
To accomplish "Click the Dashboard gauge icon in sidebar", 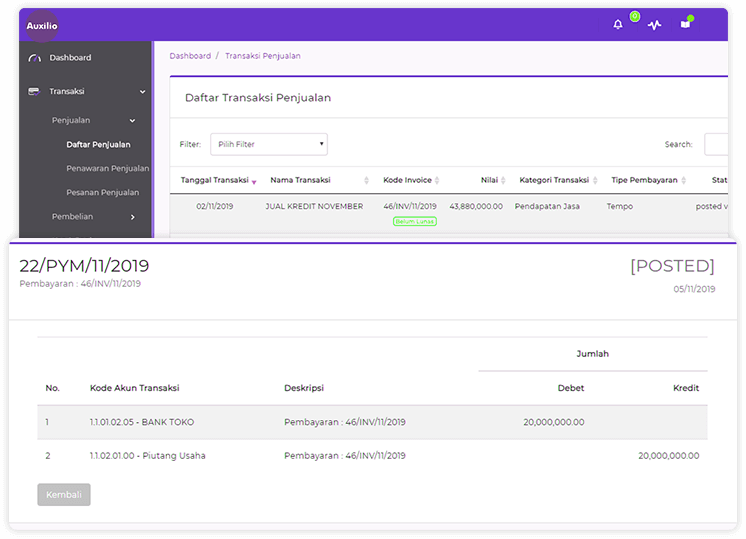I will pos(34,58).
